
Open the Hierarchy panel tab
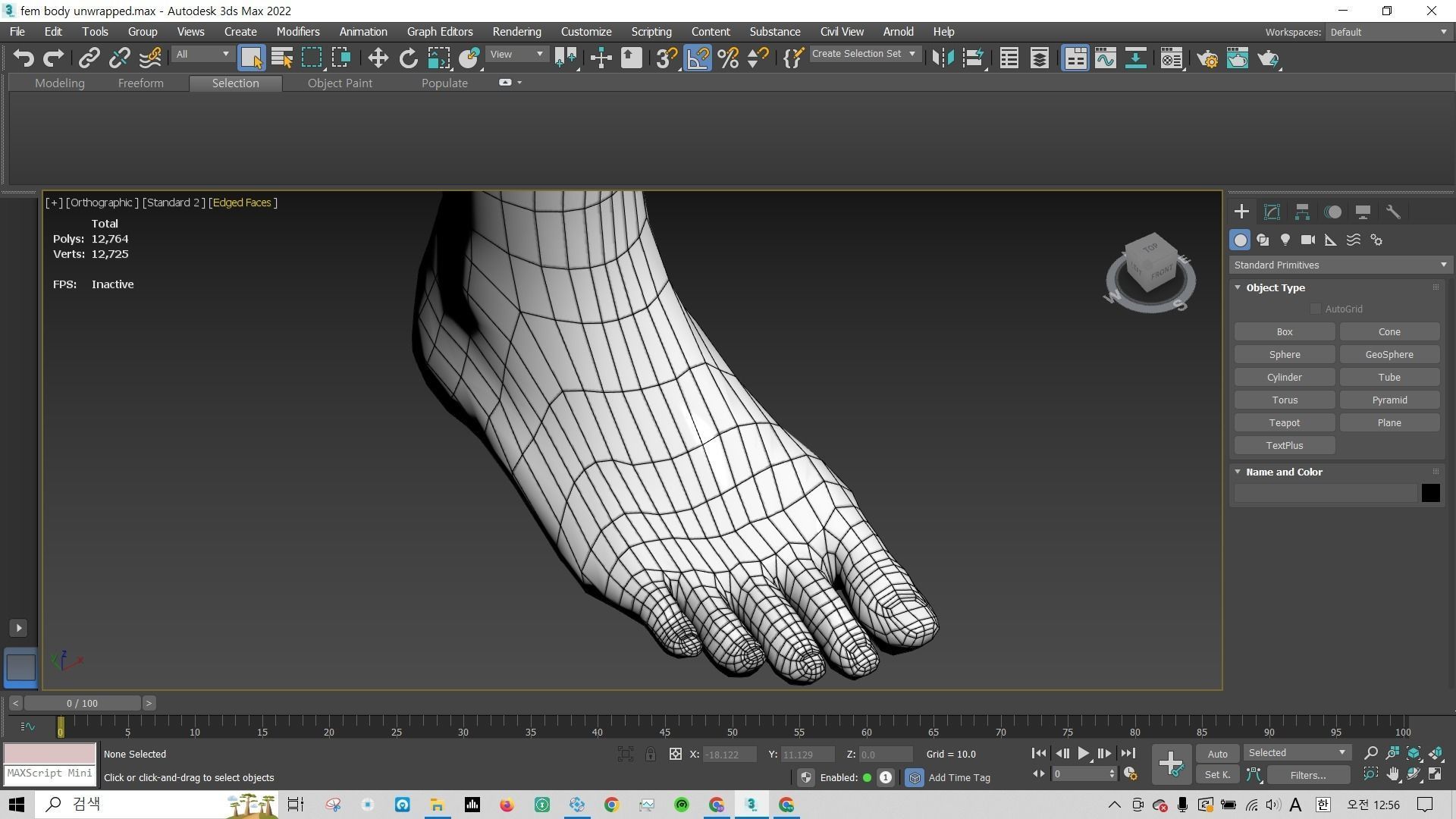click(x=1302, y=212)
